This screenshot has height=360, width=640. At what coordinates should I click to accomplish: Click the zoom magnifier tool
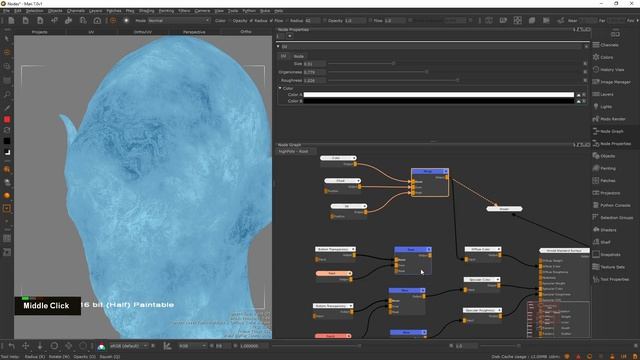7,94
